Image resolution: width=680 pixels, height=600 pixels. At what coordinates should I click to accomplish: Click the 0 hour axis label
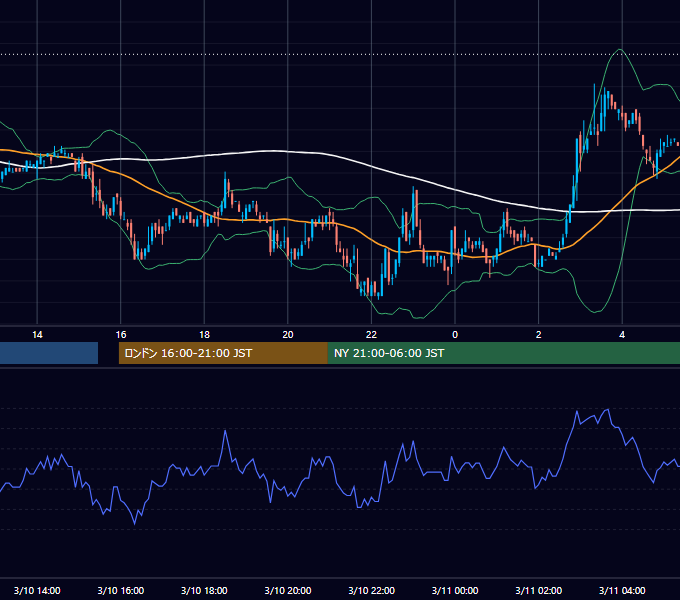tap(455, 335)
